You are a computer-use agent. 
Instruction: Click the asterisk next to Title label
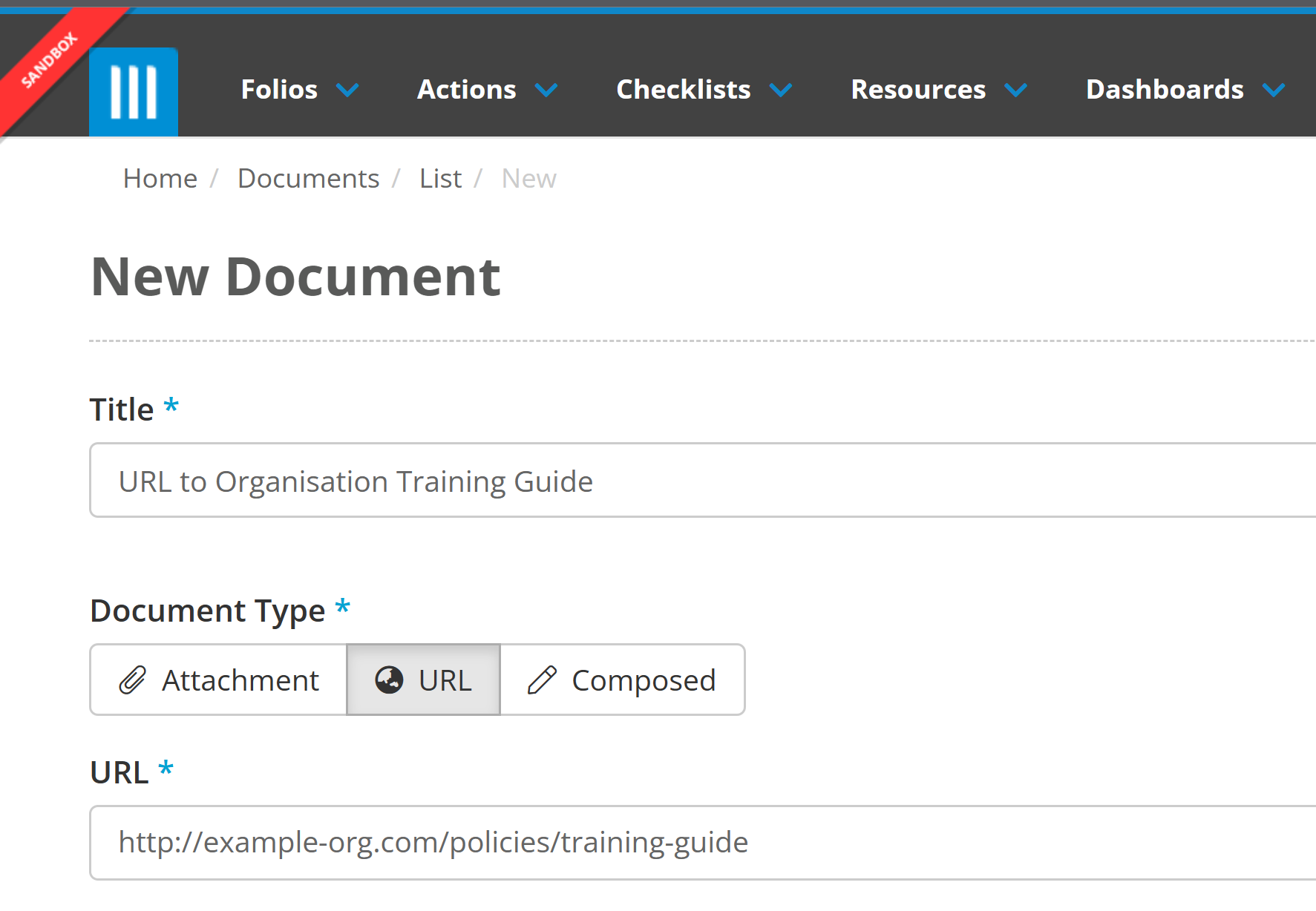click(171, 404)
